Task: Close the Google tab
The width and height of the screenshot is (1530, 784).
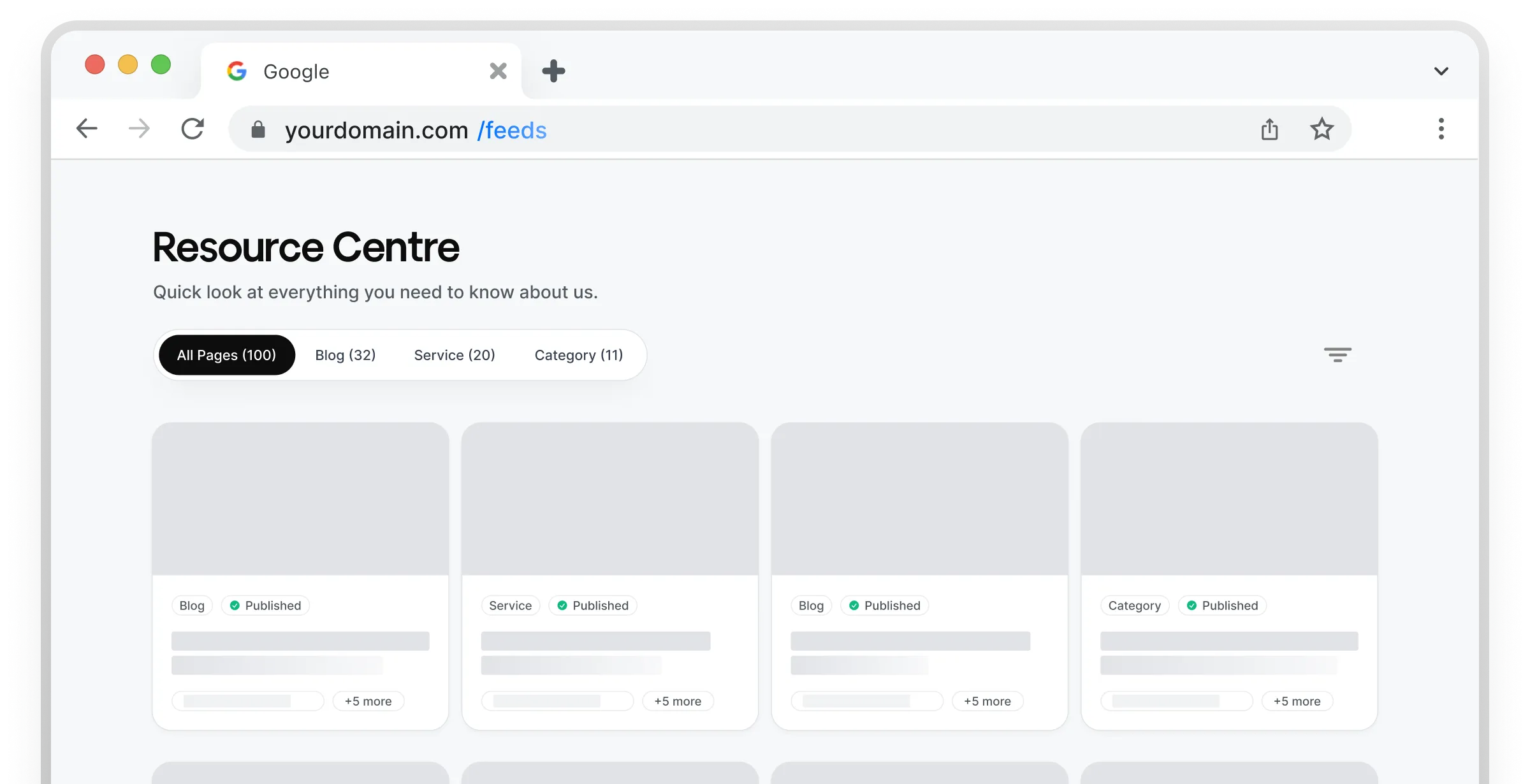Action: pyautogui.click(x=498, y=71)
